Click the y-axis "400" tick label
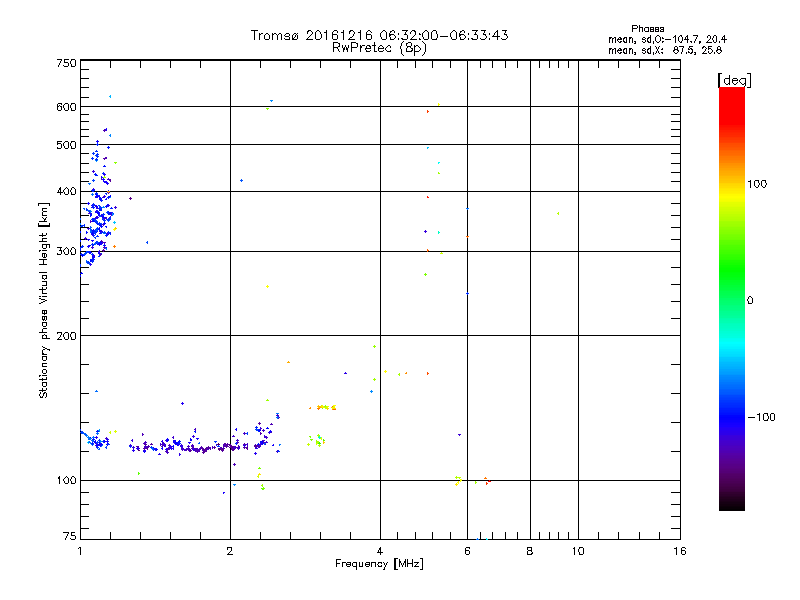The height and width of the screenshot is (600, 800). 66,191
